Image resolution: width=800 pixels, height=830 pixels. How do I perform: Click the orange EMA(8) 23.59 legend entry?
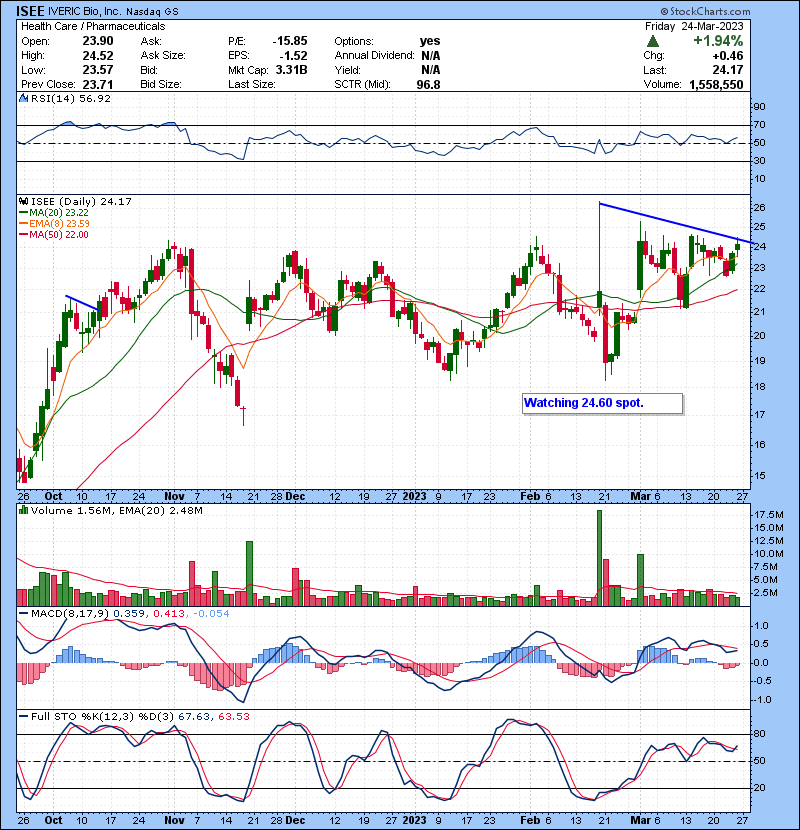(x=55, y=223)
